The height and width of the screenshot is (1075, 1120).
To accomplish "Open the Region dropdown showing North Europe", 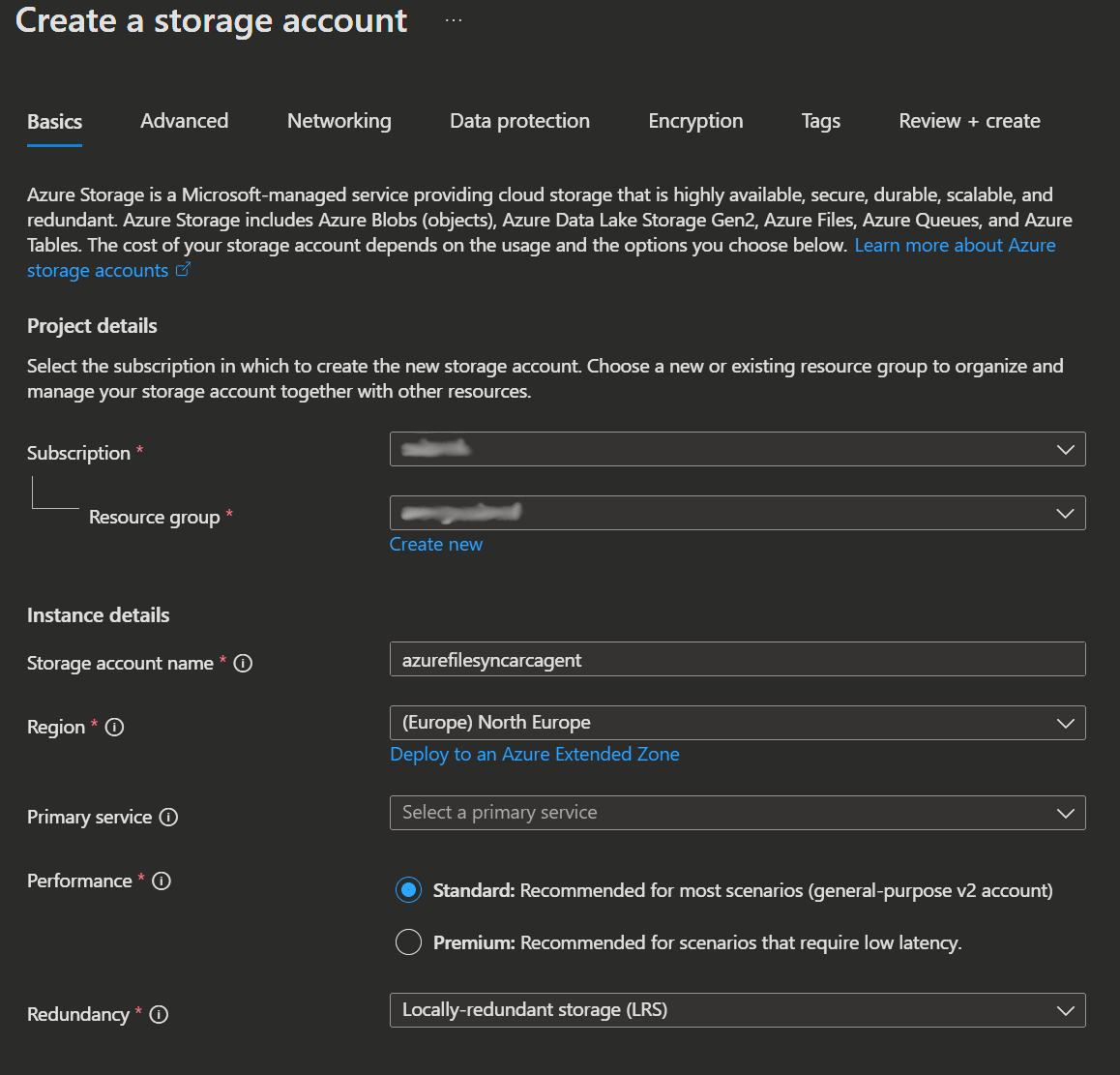I will click(x=737, y=723).
